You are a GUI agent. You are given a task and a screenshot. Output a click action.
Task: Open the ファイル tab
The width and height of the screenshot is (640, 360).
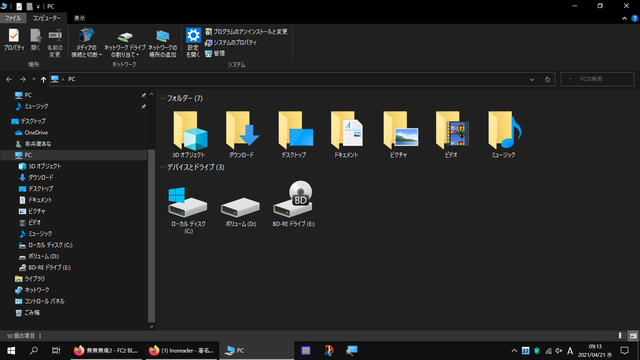click(x=13, y=18)
